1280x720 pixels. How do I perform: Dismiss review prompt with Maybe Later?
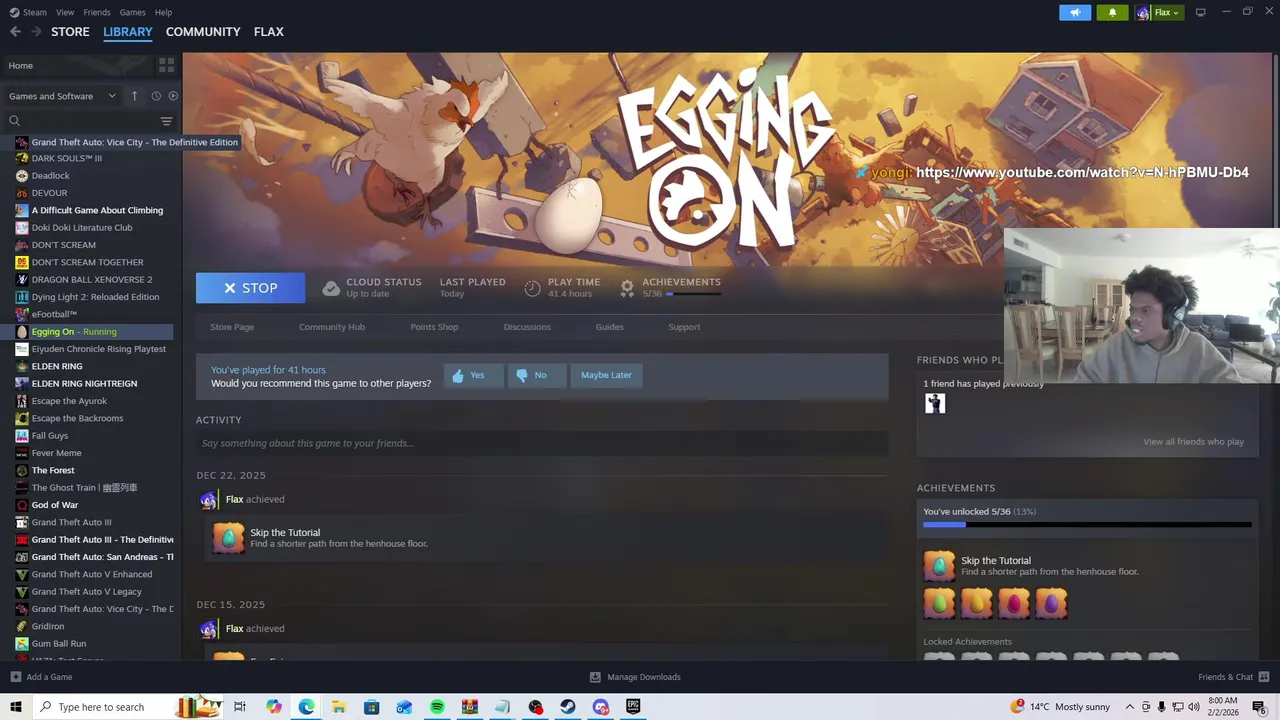click(606, 375)
